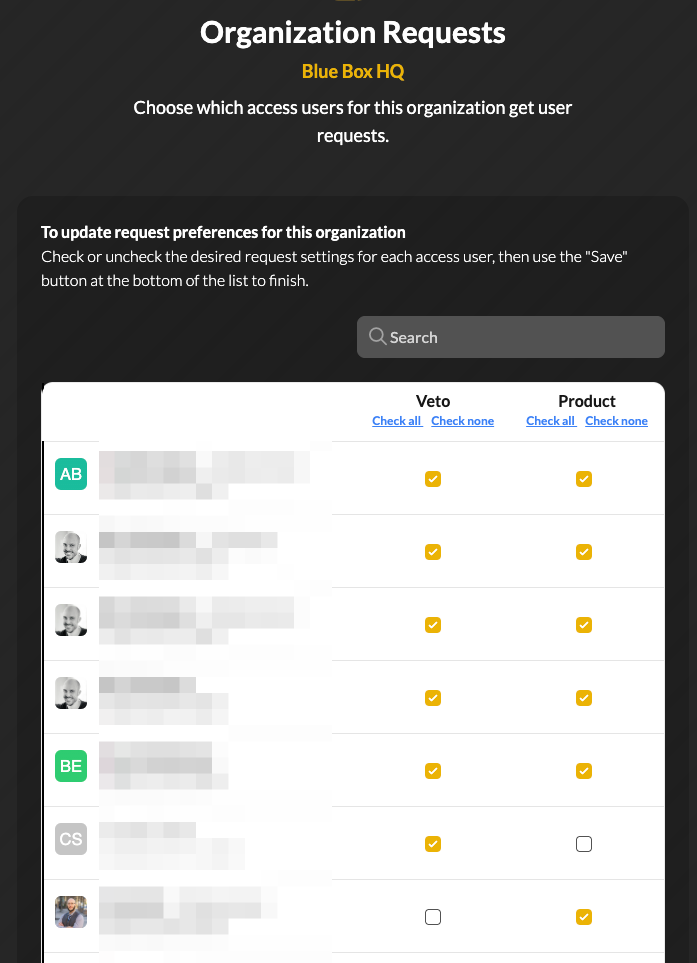Uncheck the Veto checkbox for user CS

click(433, 844)
